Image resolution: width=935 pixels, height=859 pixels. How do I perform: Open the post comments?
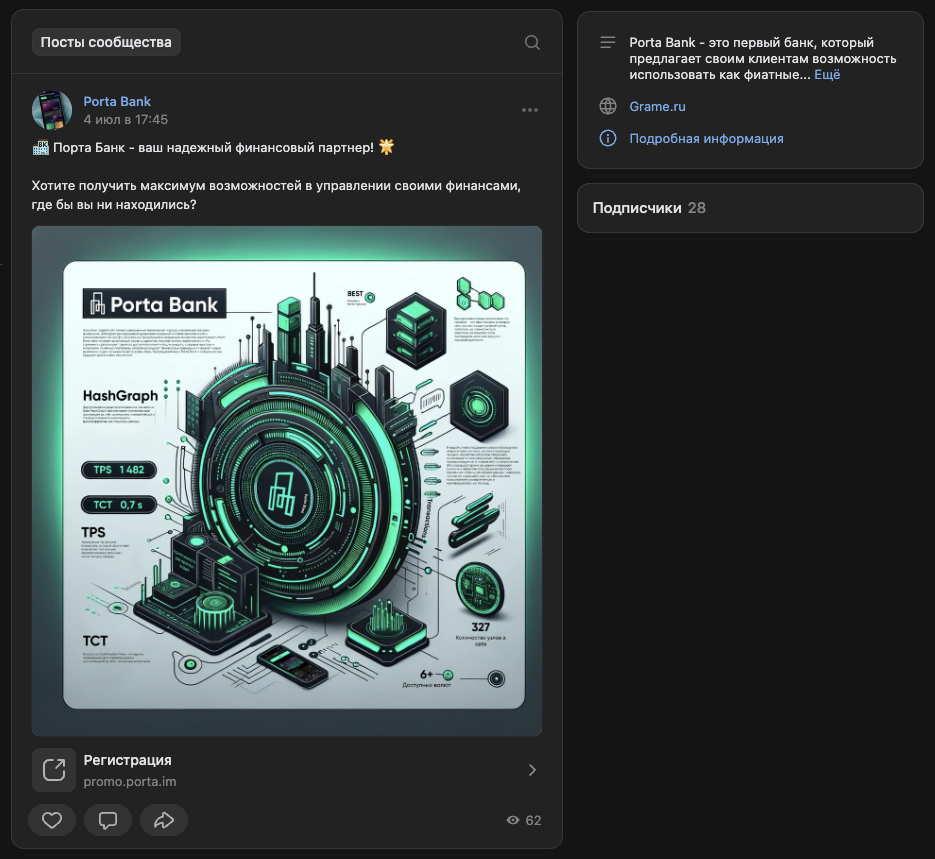point(108,820)
